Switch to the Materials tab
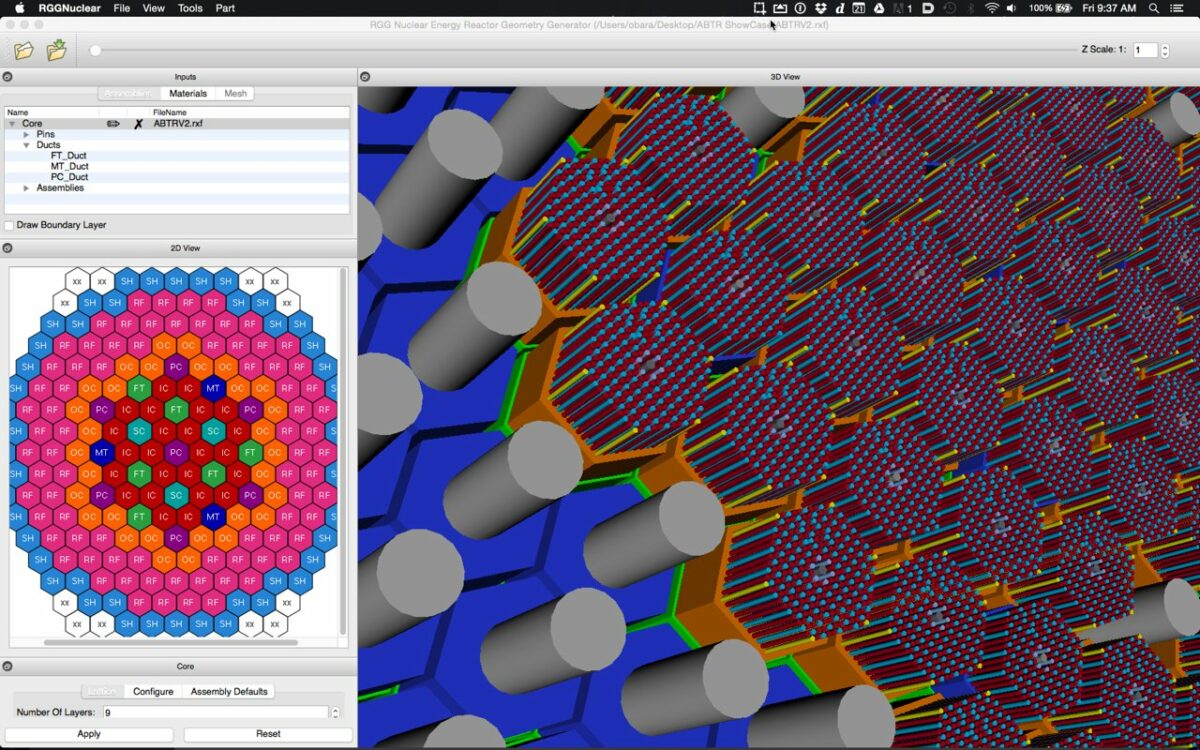The image size is (1200, 750). coord(188,93)
